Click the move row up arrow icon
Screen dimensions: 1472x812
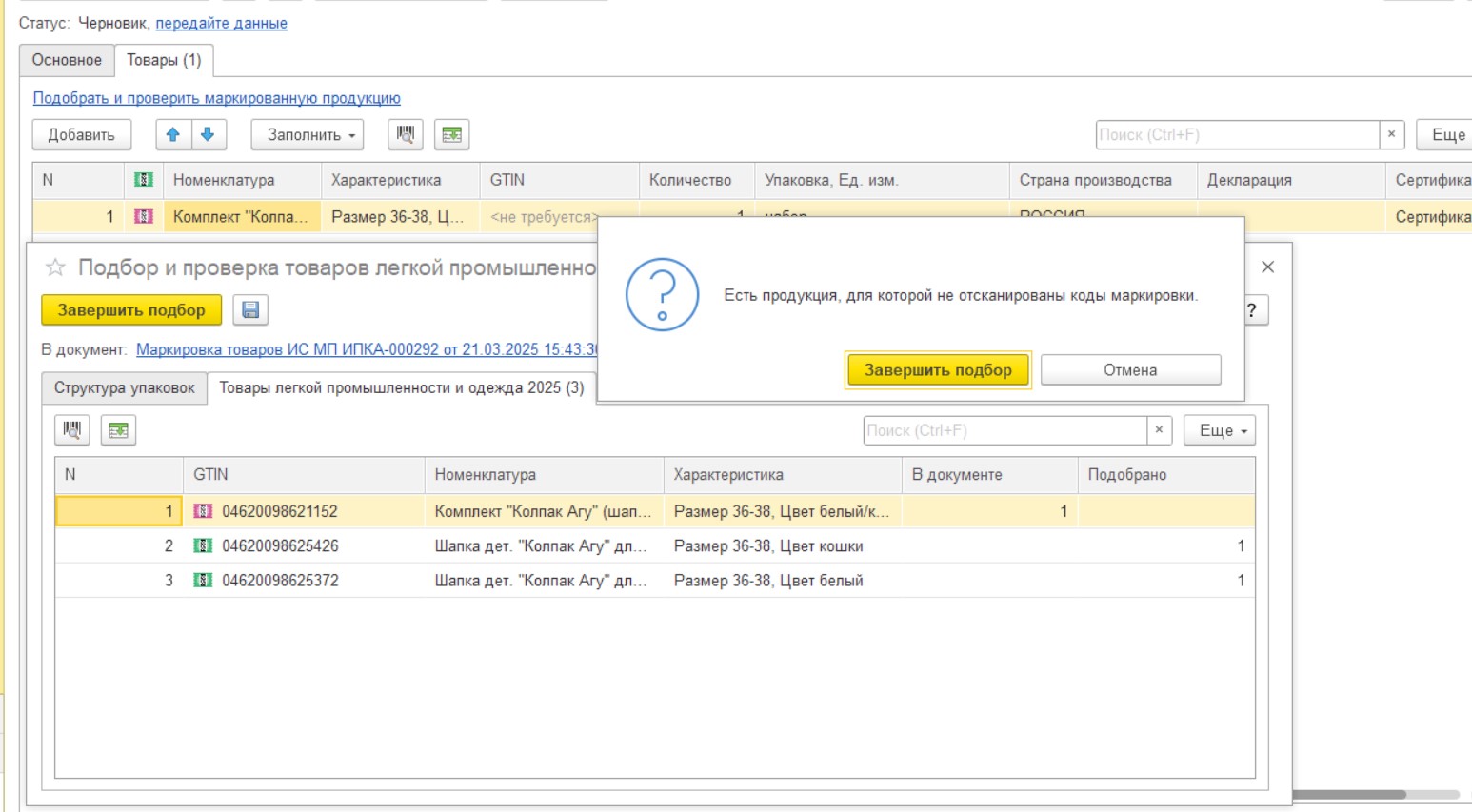coord(173,135)
